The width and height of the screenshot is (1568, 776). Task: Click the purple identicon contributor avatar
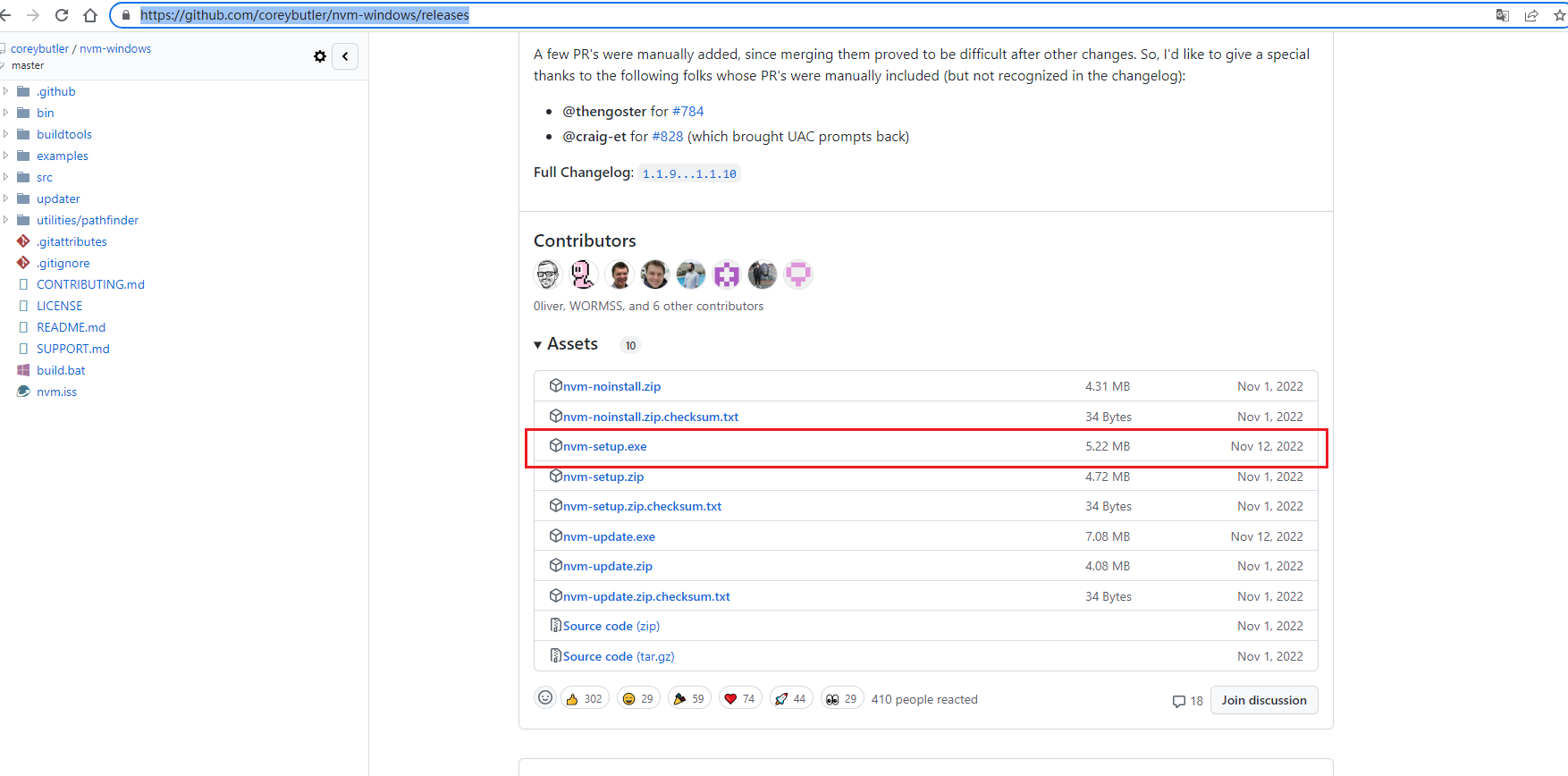pyautogui.click(x=727, y=274)
